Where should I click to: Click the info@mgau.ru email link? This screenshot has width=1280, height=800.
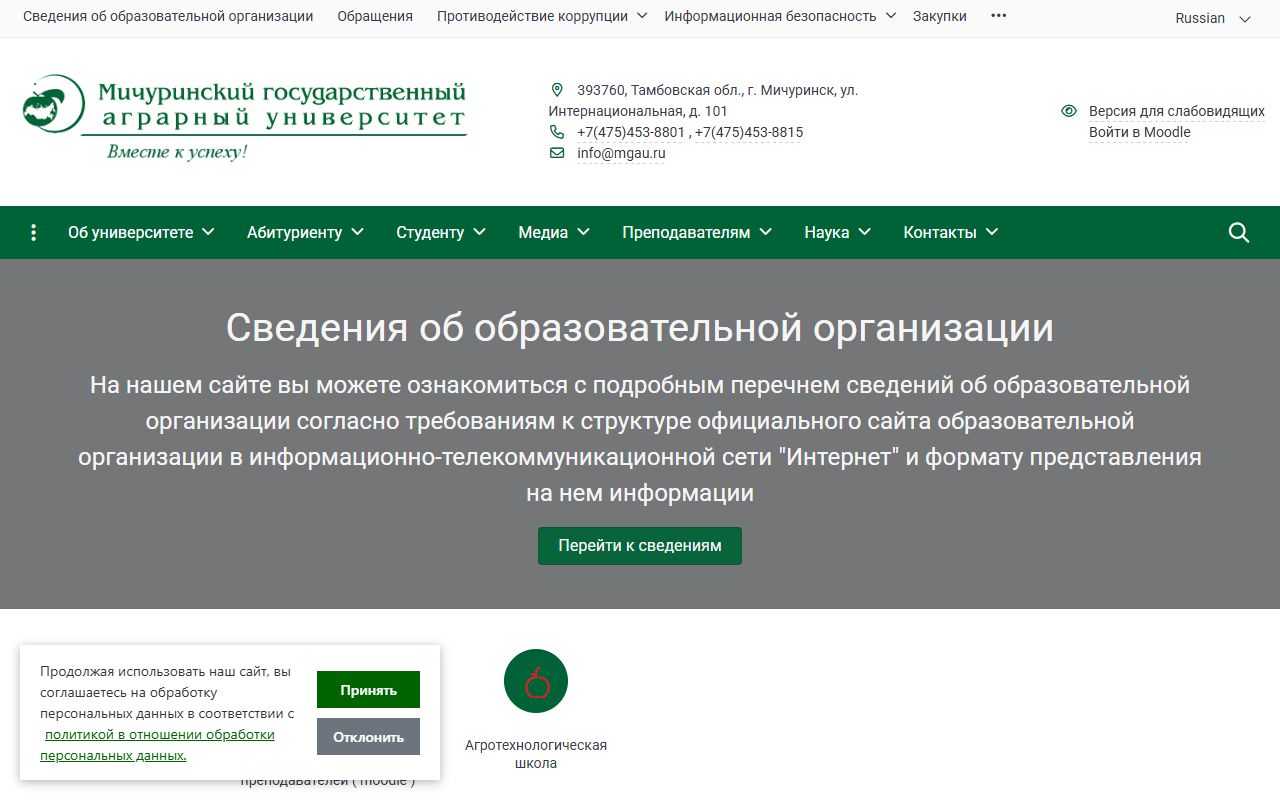(621, 153)
